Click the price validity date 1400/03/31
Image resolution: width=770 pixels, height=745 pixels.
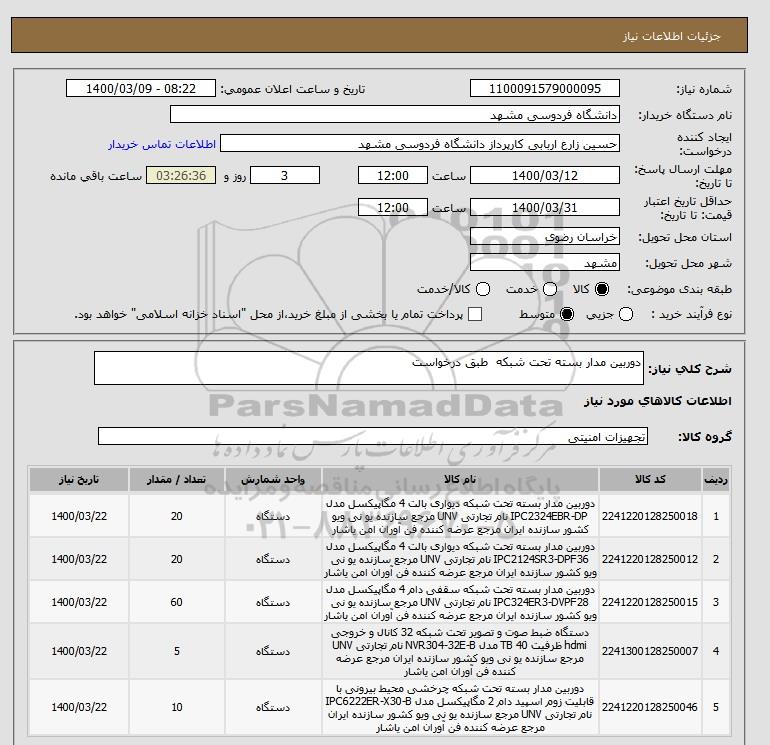[x=545, y=207]
